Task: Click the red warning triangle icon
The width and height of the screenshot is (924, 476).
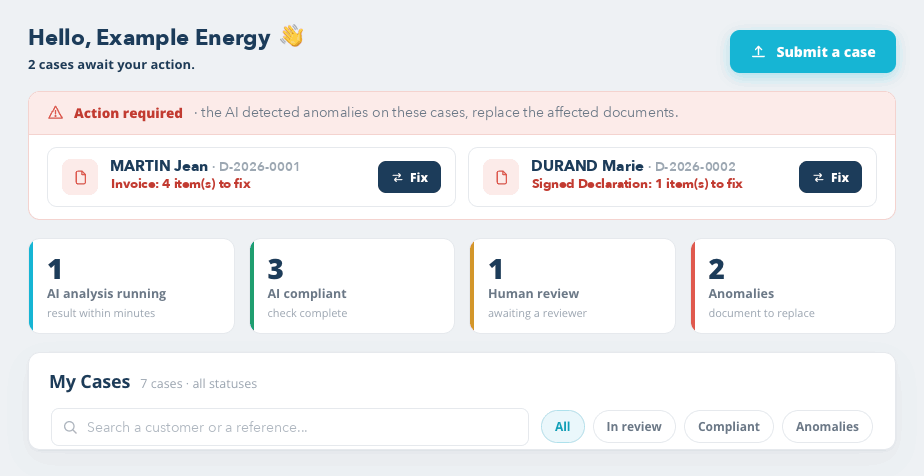Action: coord(55,113)
